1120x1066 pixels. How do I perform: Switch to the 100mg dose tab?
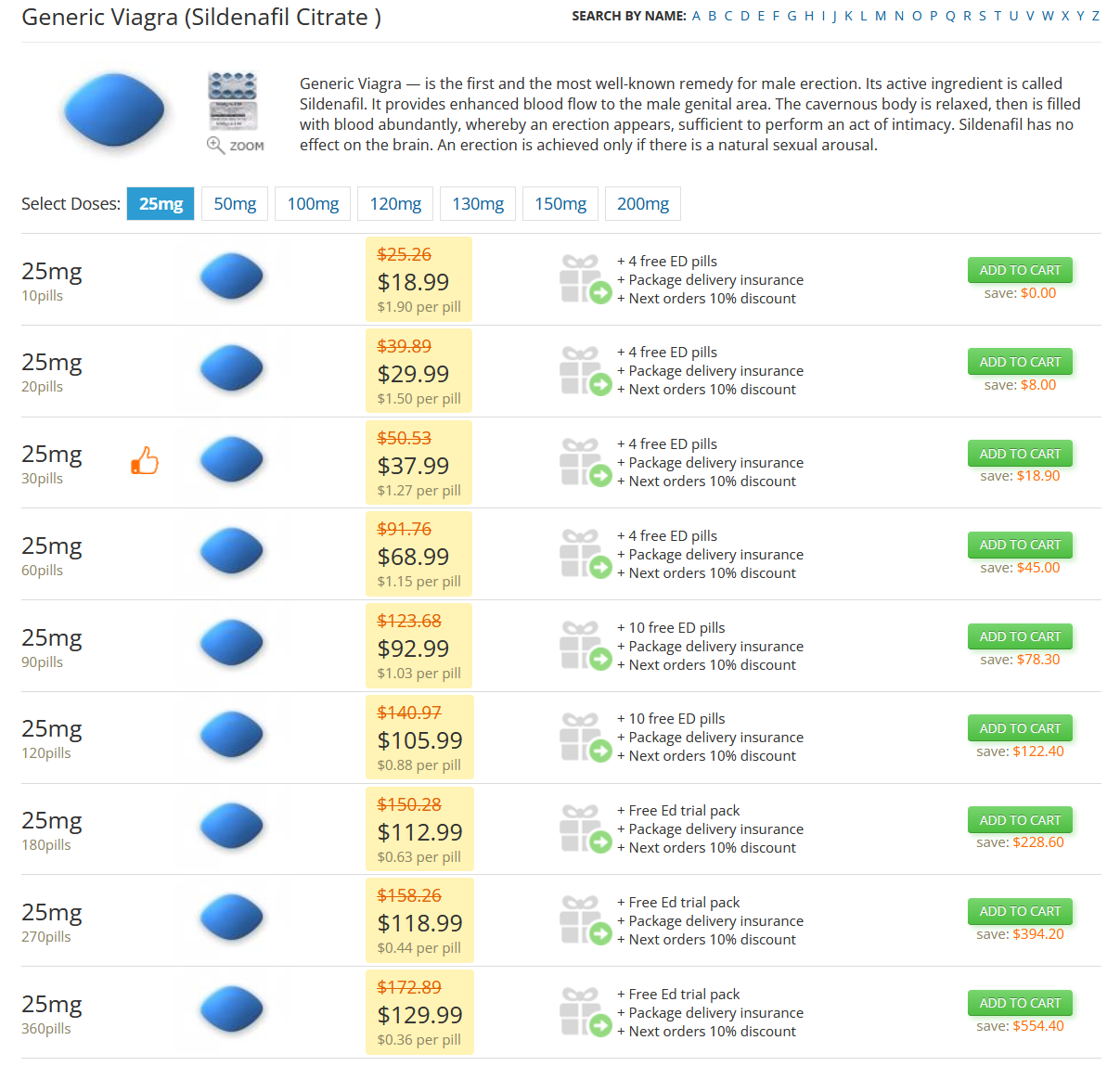(313, 204)
